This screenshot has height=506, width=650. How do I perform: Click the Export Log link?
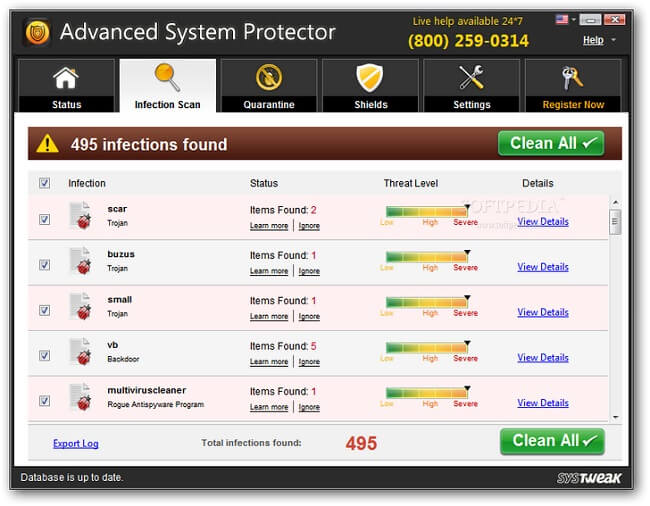76,443
